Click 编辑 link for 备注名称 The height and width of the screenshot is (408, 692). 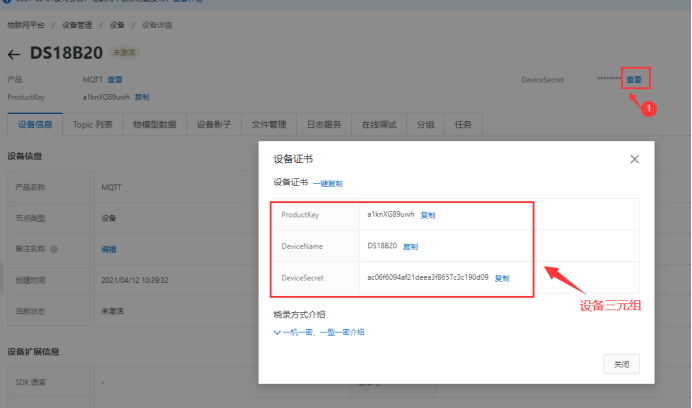coord(109,249)
